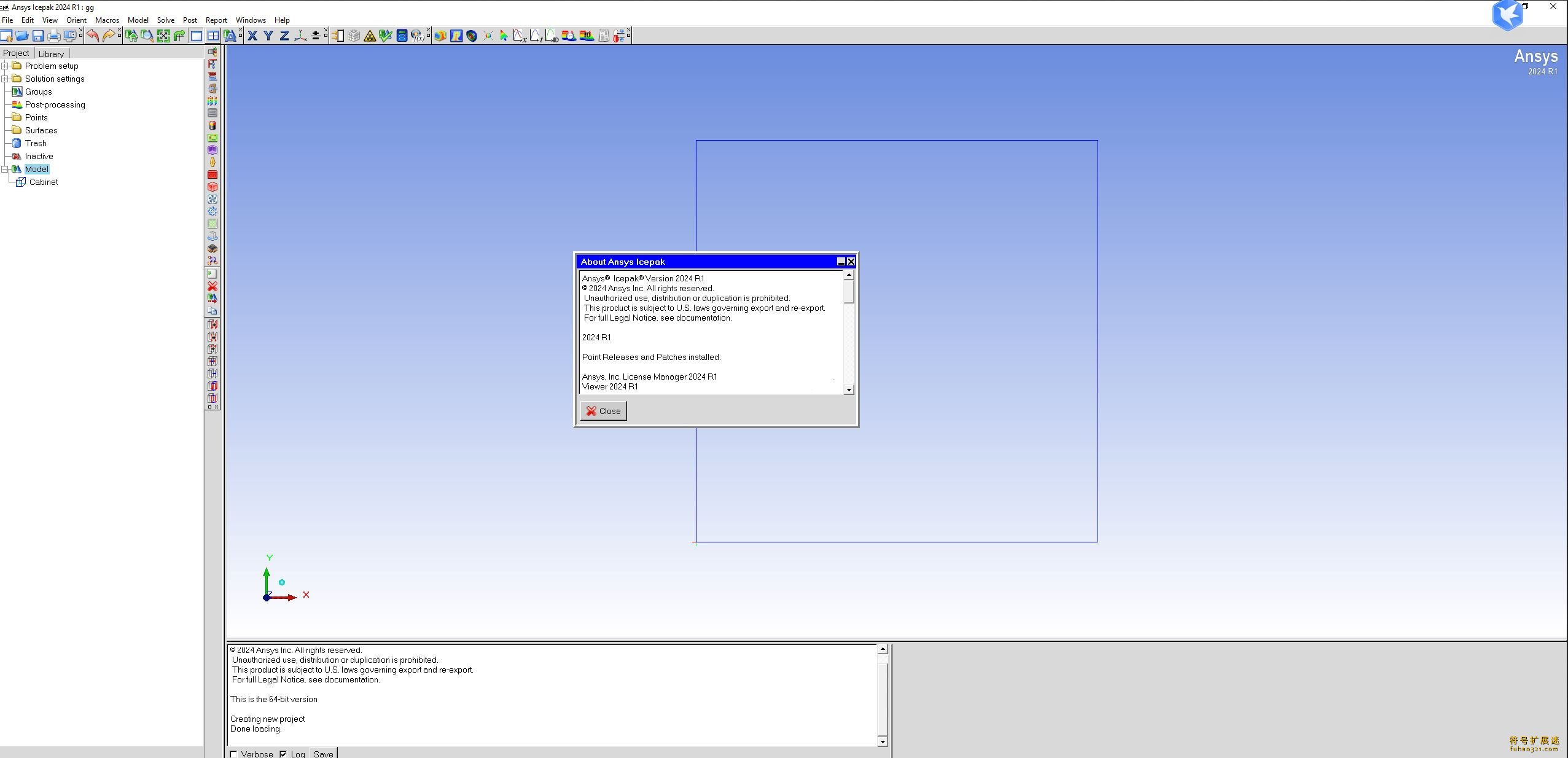Click the Scale to fit icon

pyautogui.click(x=163, y=36)
